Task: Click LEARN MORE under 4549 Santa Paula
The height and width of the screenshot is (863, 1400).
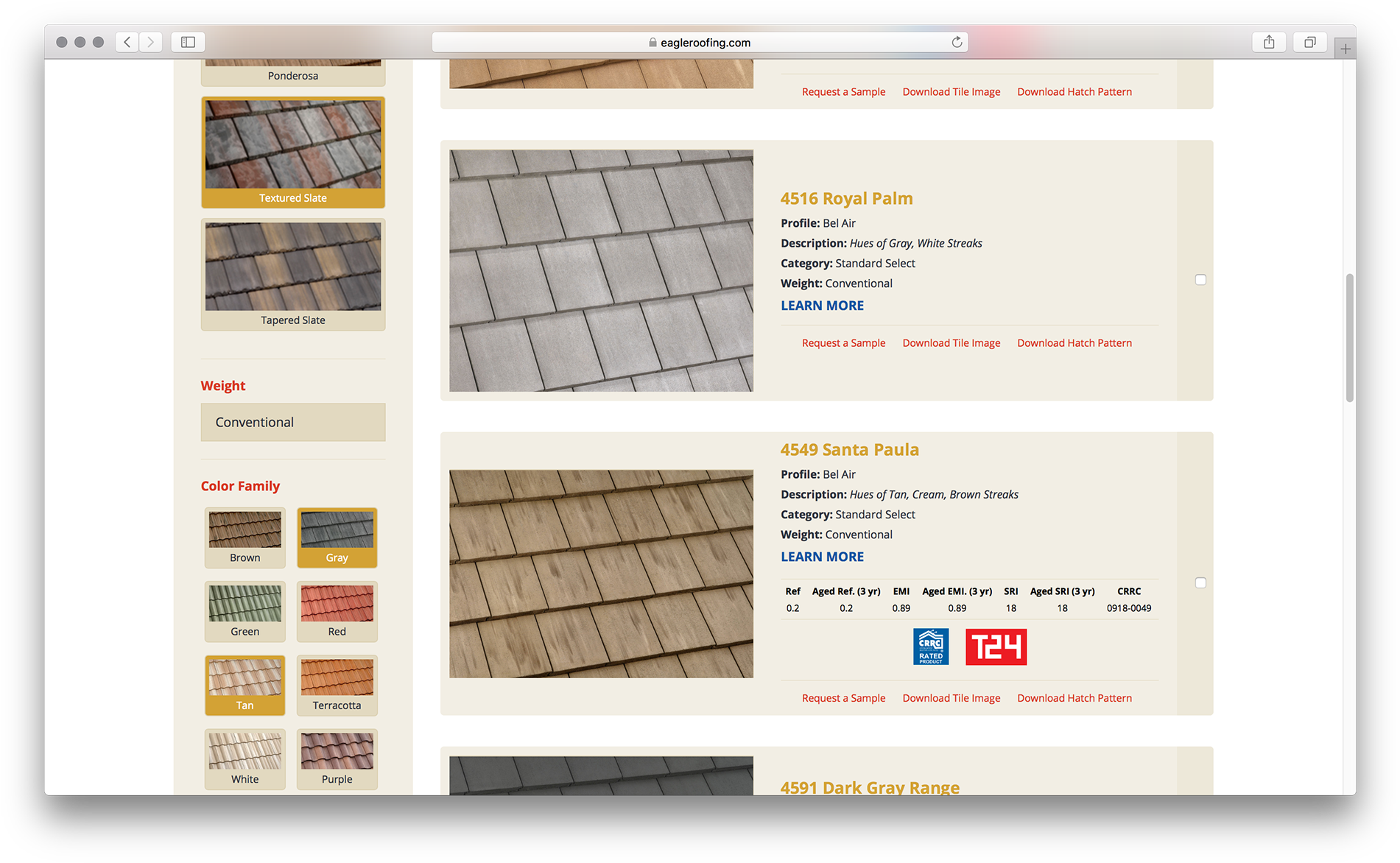Action: (822, 557)
